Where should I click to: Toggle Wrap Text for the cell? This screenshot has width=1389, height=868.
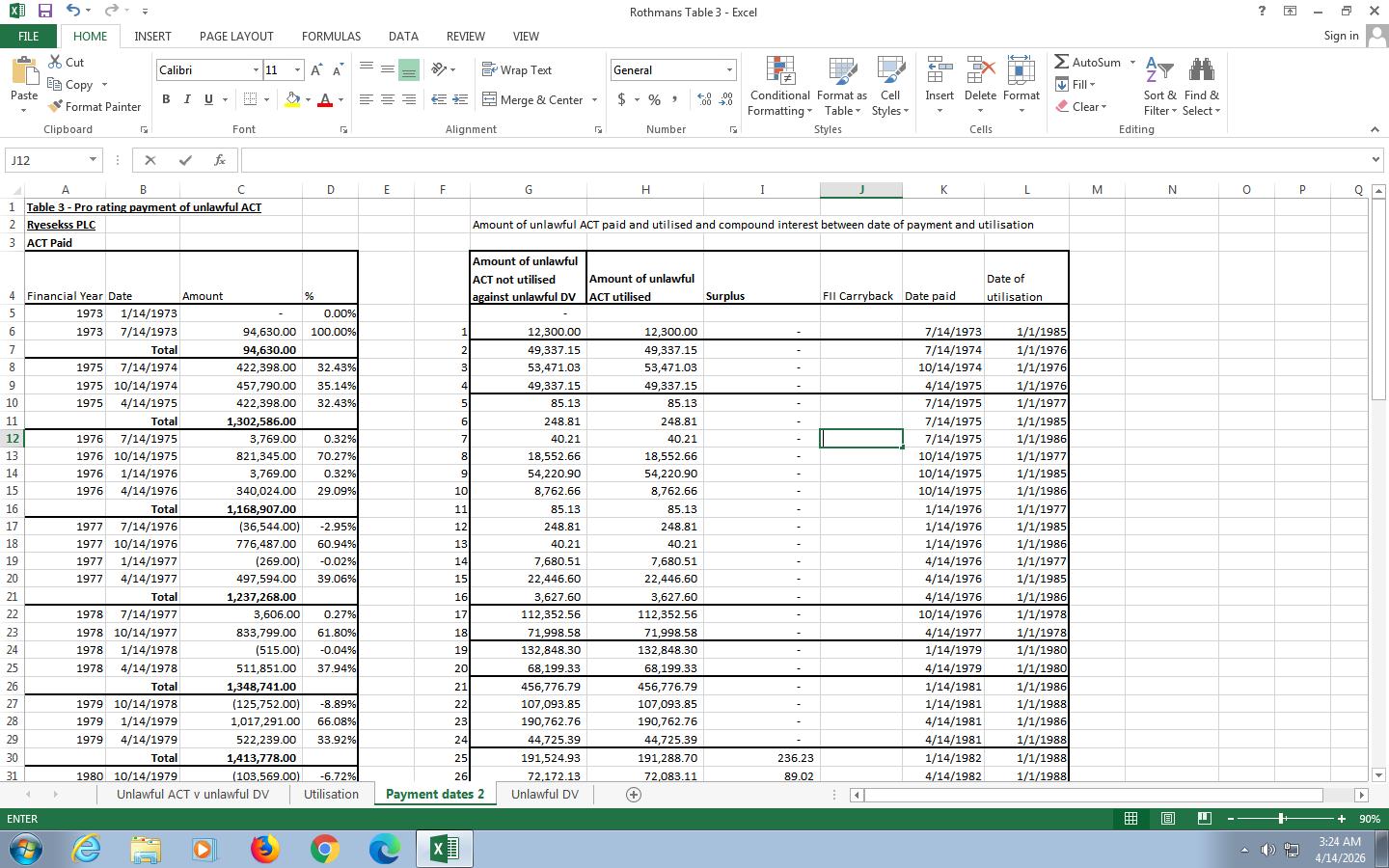pos(517,70)
